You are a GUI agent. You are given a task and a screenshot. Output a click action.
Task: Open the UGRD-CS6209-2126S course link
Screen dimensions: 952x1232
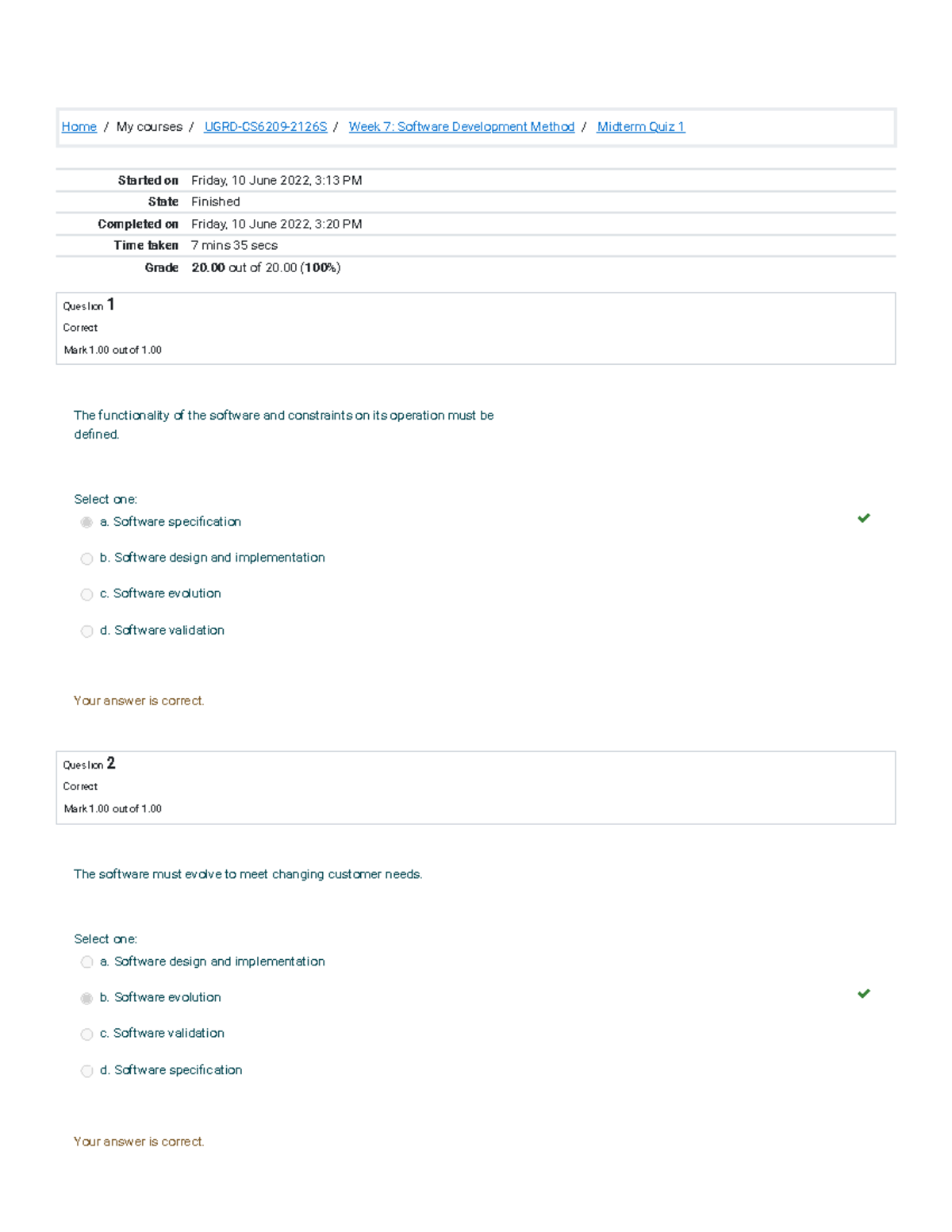267,127
